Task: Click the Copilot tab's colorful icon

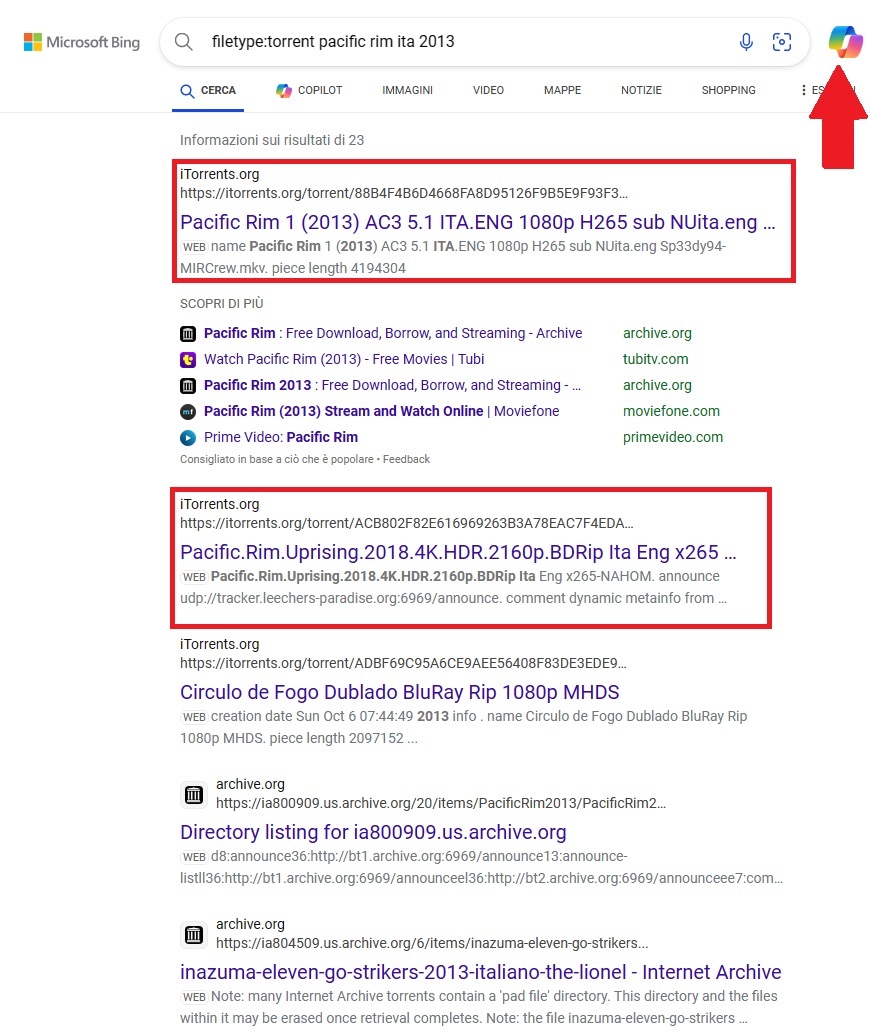Action: (284, 91)
